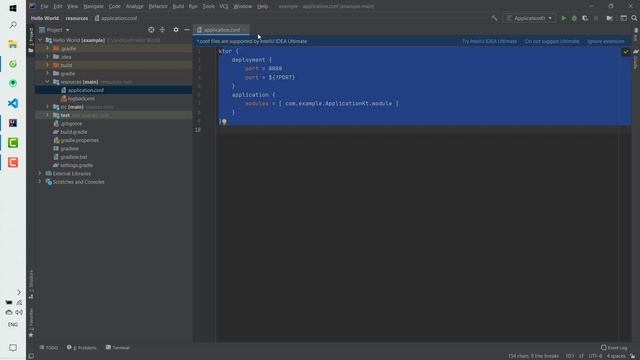
Task: Toggle Project side tool window tab
Action: (31, 40)
